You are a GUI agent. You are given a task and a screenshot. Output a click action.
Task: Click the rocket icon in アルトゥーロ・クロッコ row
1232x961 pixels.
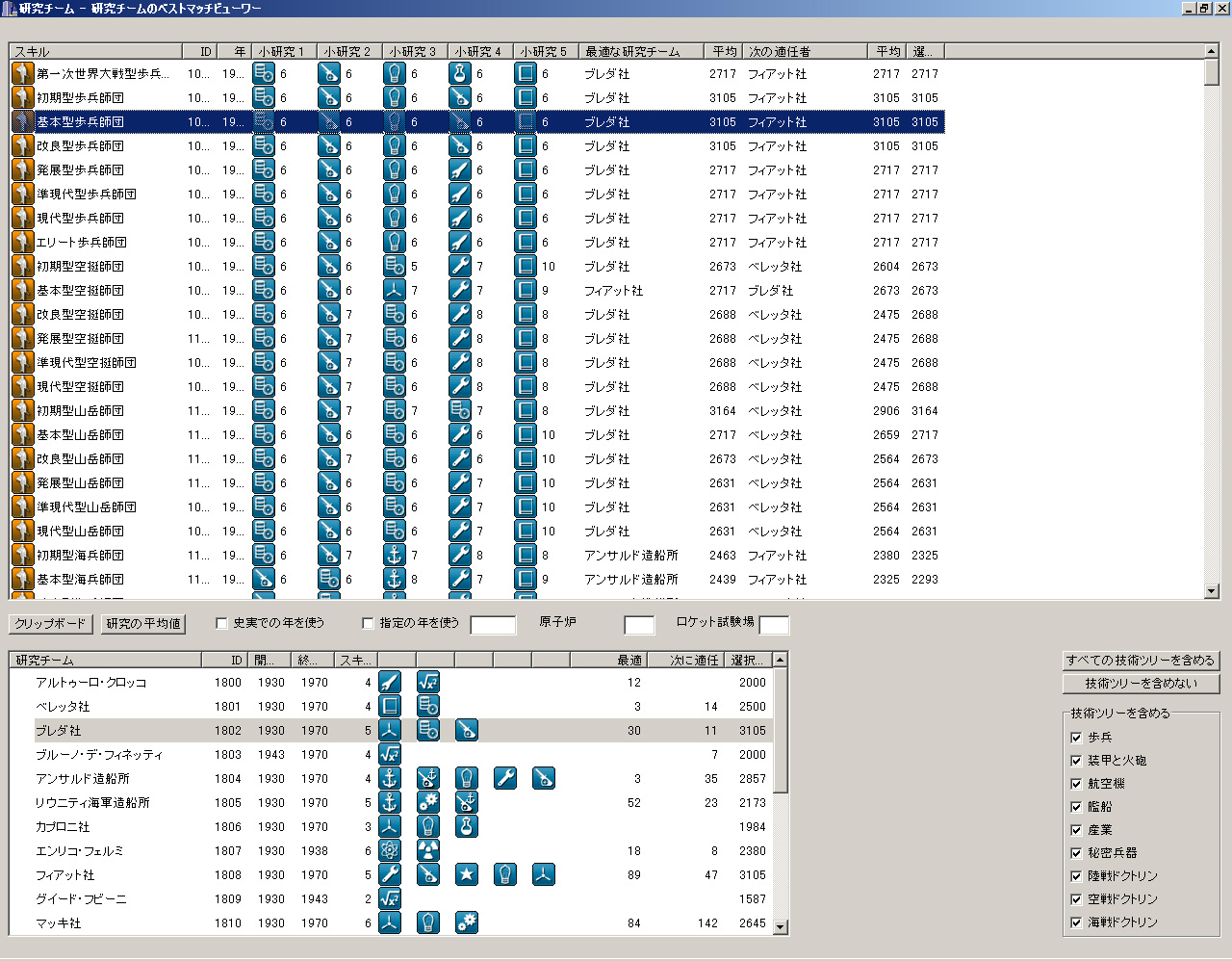[390, 682]
